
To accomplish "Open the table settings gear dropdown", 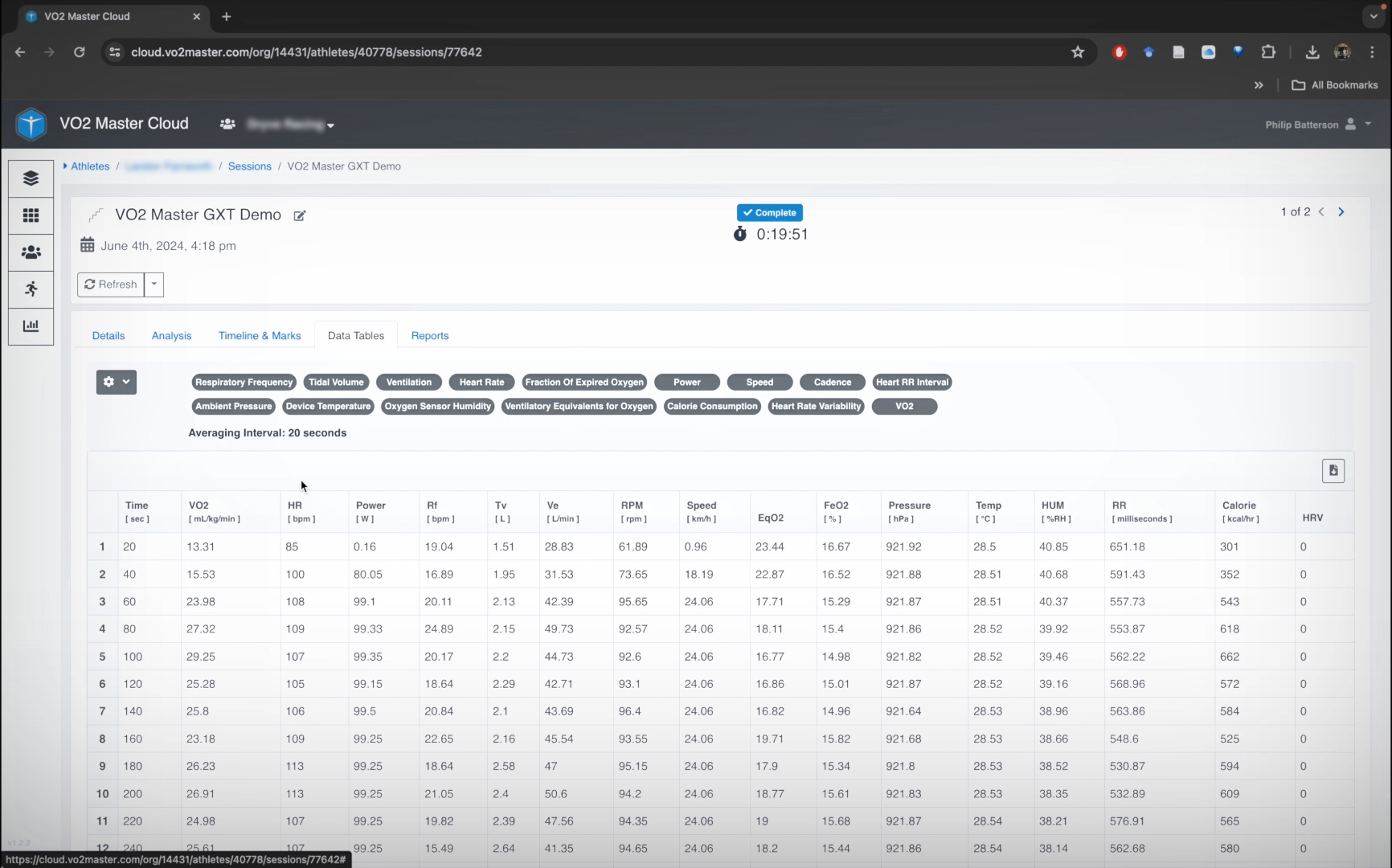I will click(117, 383).
